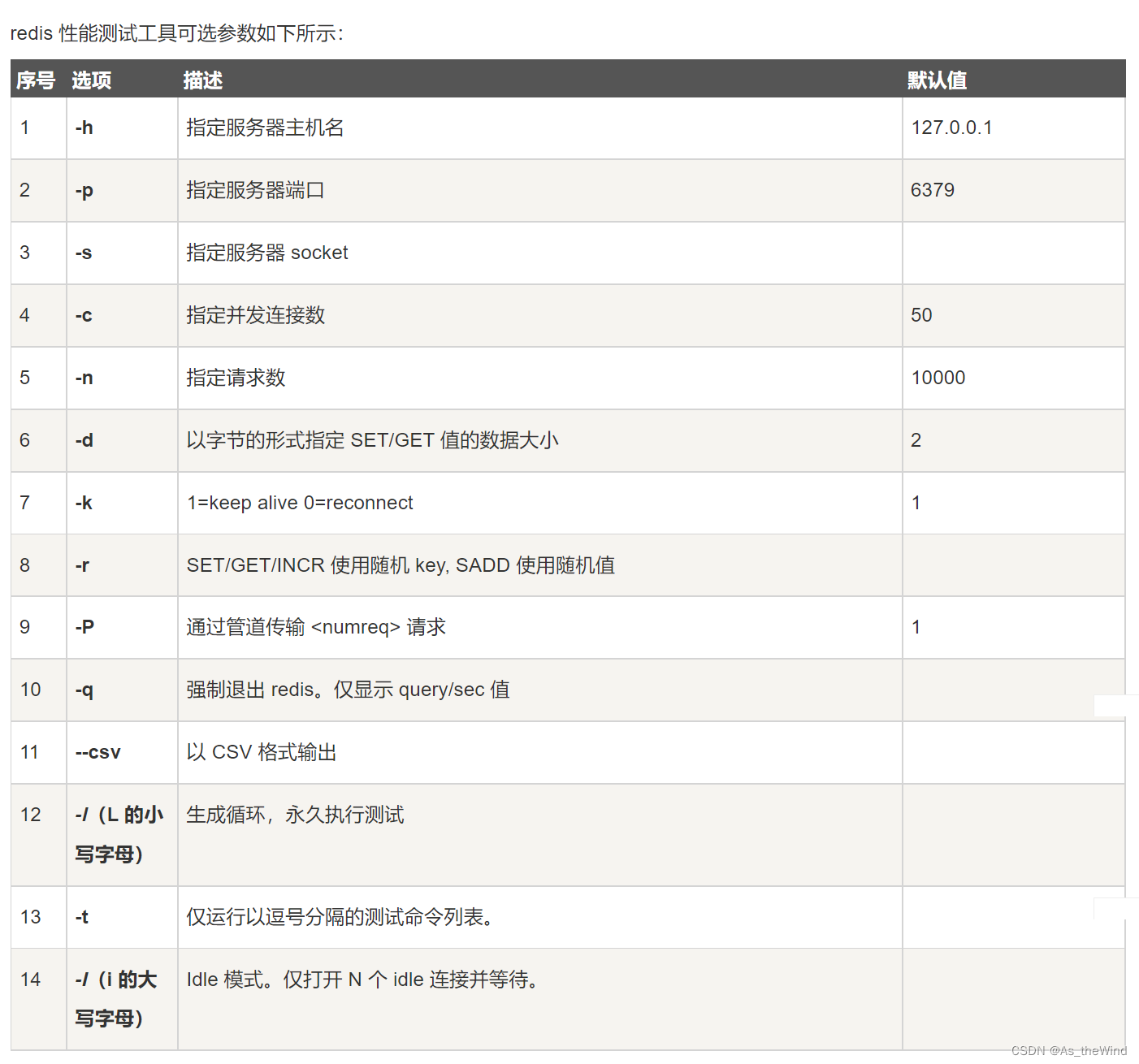Screen dimensions: 1139x1064
Task: Click the description 指定服务器端口
Action: coord(255,190)
